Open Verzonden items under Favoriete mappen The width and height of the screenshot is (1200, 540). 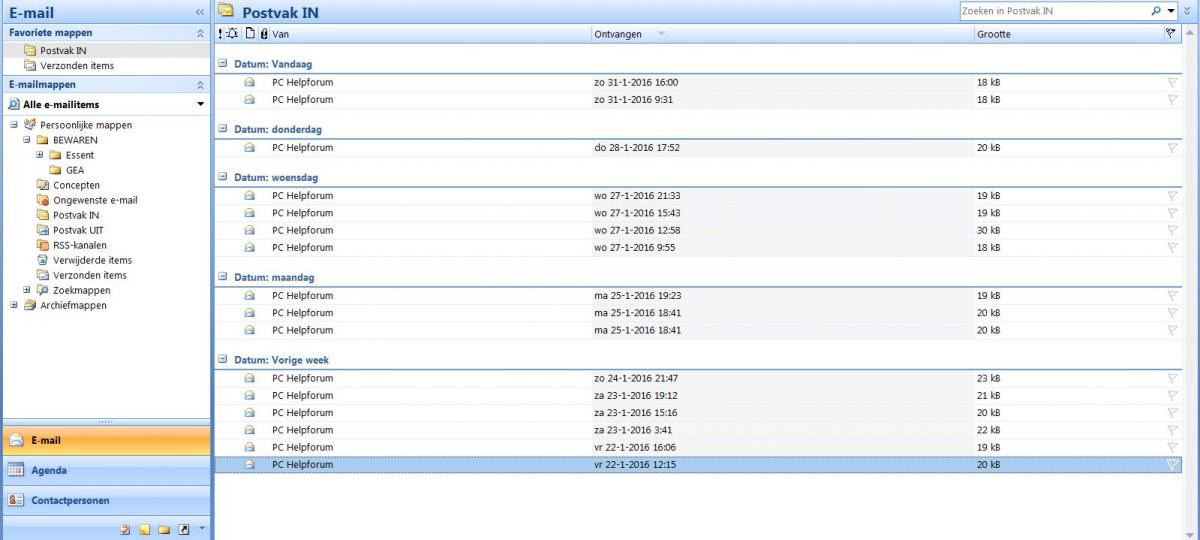[106, 65]
